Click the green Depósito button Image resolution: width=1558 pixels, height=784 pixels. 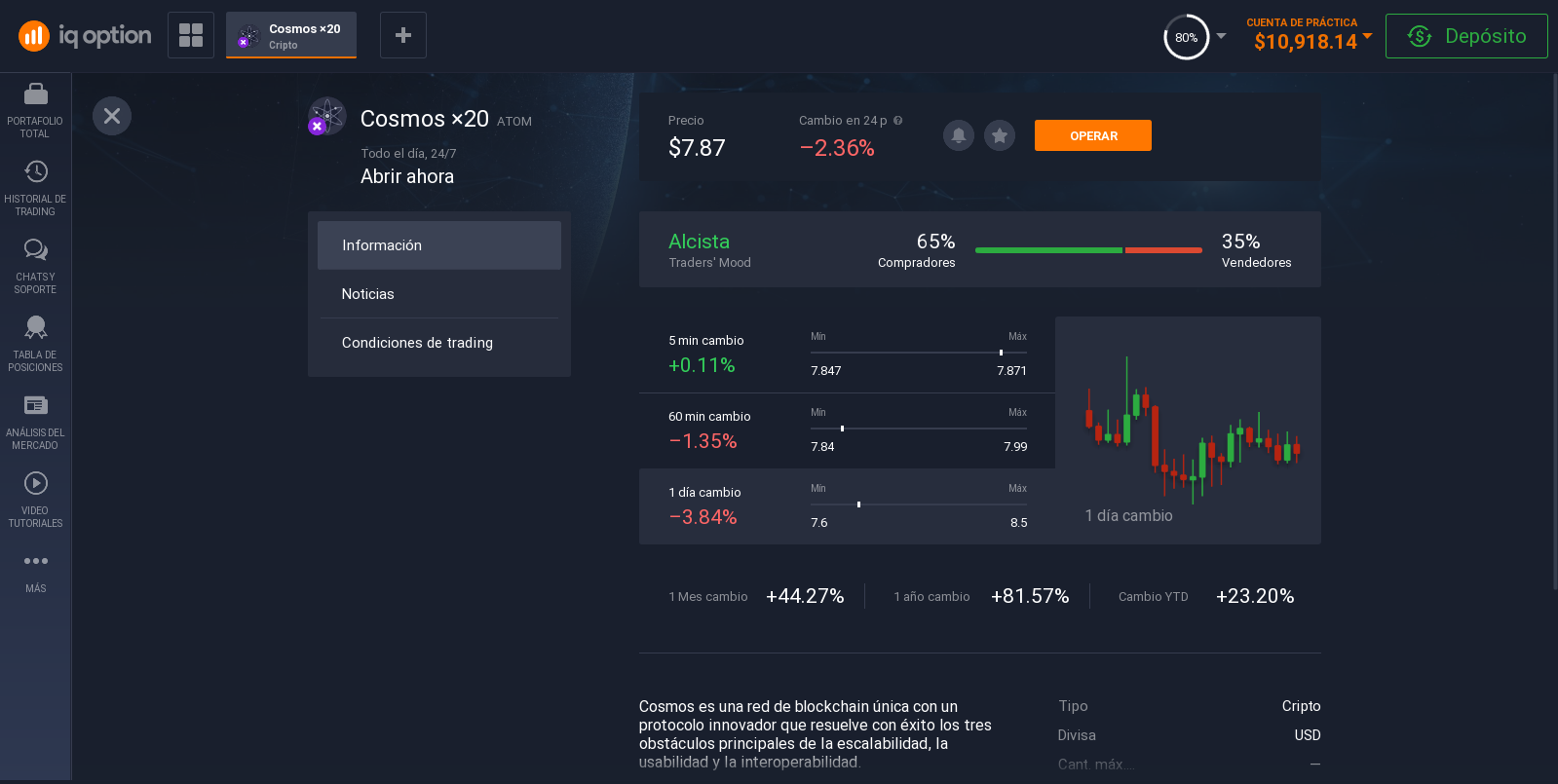pos(1465,36)
